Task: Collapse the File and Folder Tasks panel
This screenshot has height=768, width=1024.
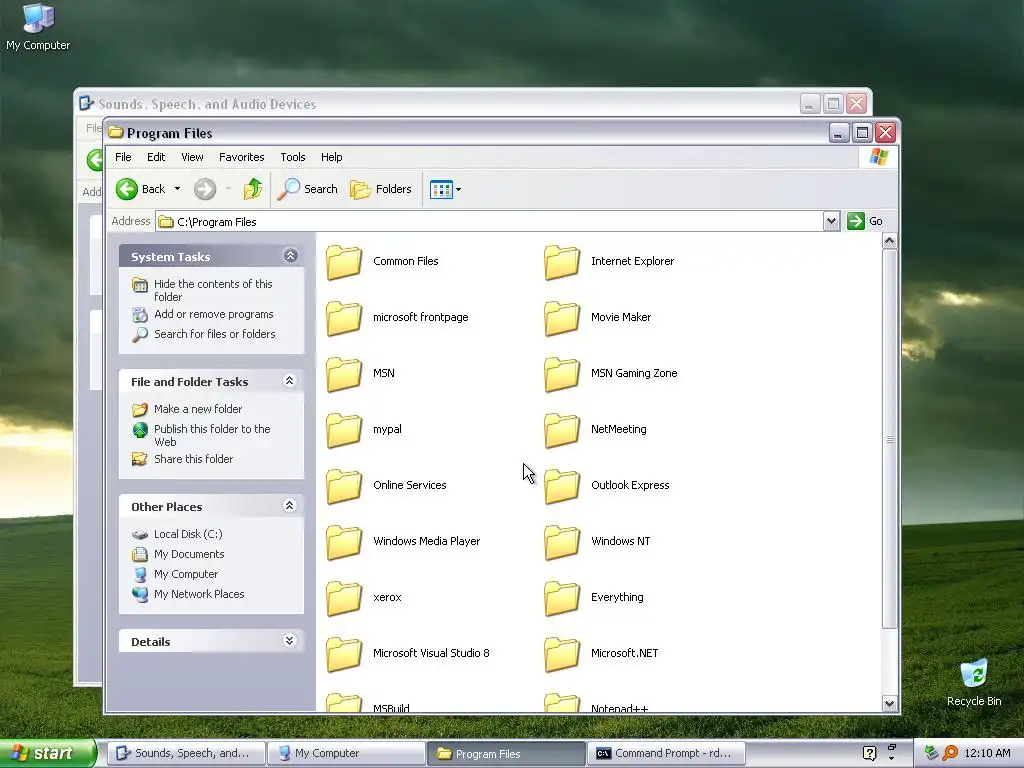Action: pos(290,381)
